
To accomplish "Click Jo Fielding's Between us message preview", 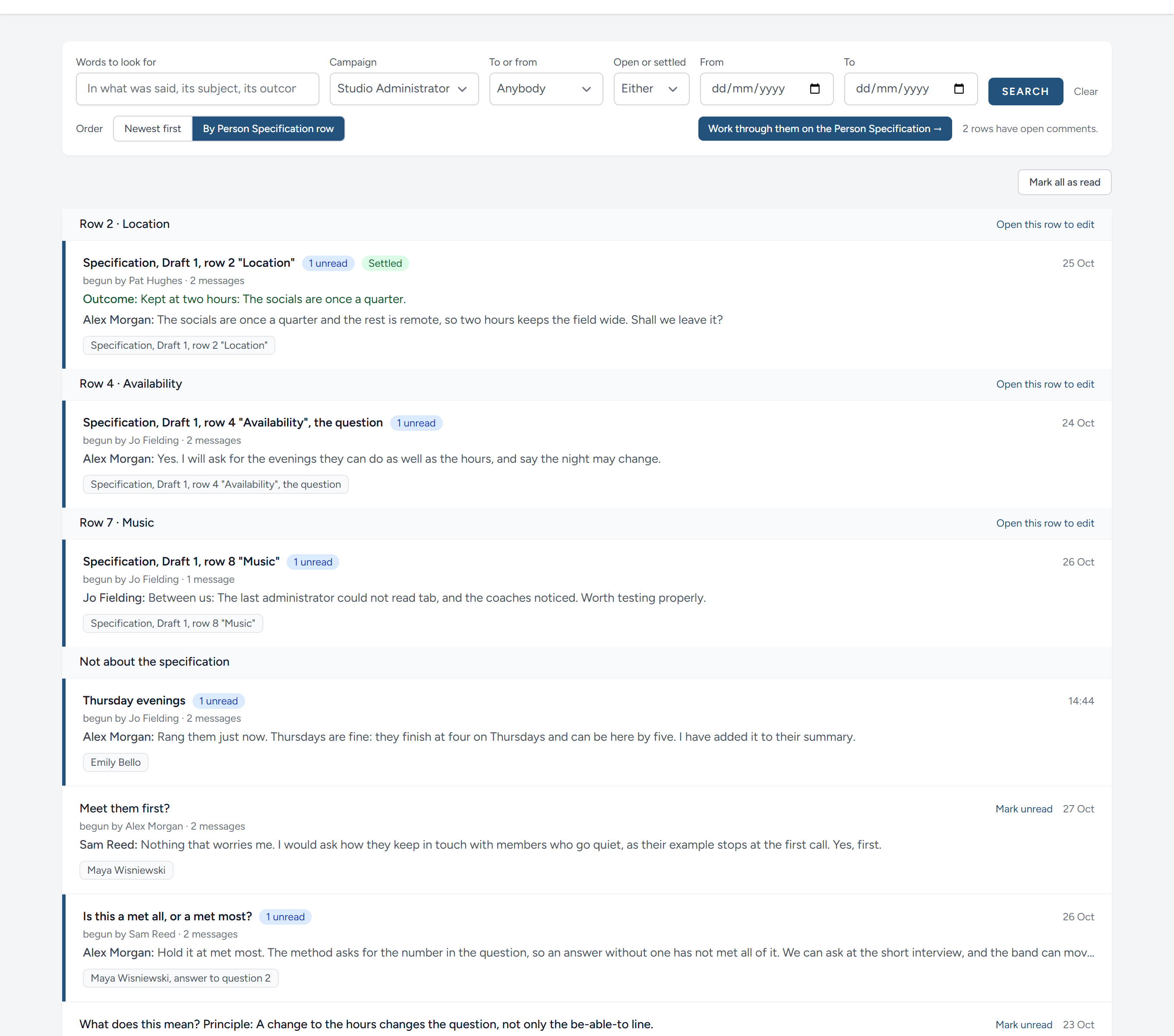I will tap(394, 598).
